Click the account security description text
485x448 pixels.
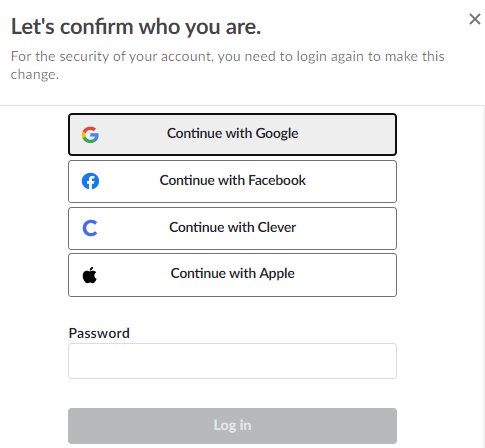coord(228,65)
